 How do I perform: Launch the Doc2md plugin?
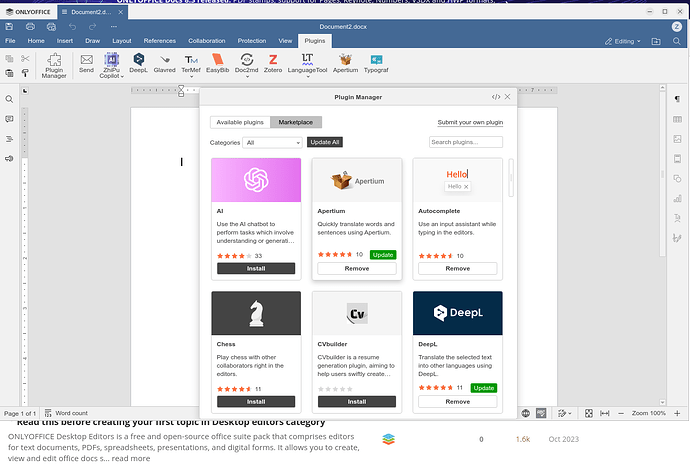point(246,62)
